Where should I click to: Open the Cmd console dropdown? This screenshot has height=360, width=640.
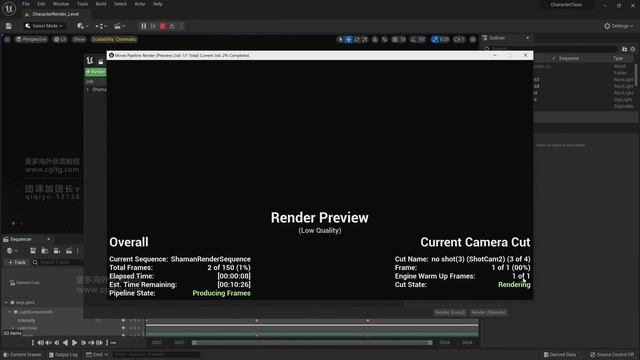[x=97, y=355]
